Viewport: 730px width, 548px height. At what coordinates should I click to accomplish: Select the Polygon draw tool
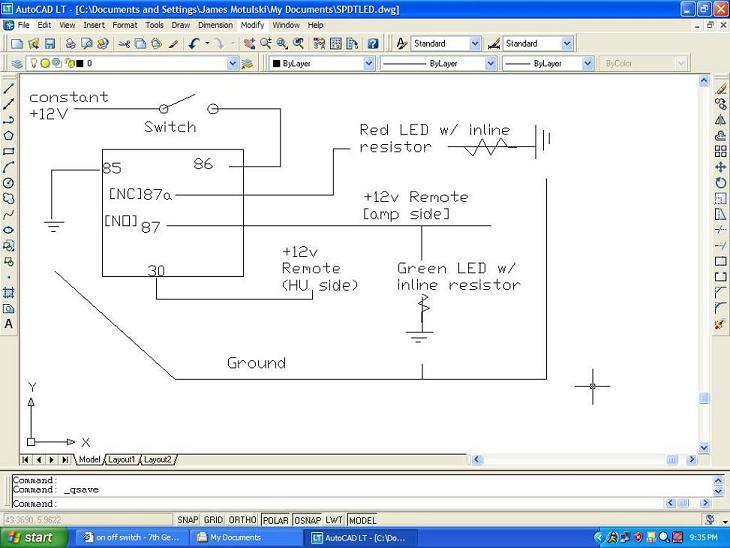(9, 135)
